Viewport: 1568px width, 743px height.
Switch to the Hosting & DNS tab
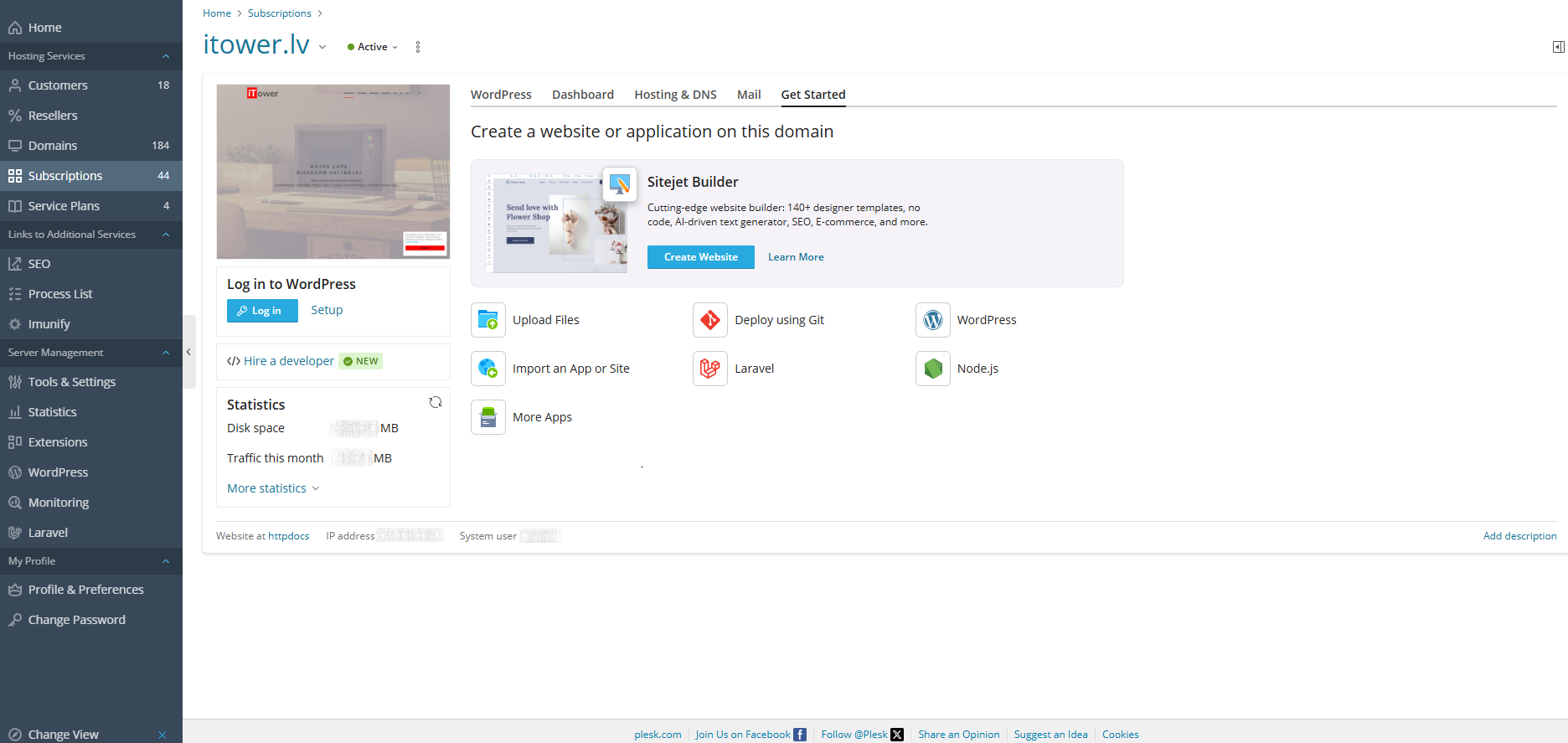click(675, 95)
